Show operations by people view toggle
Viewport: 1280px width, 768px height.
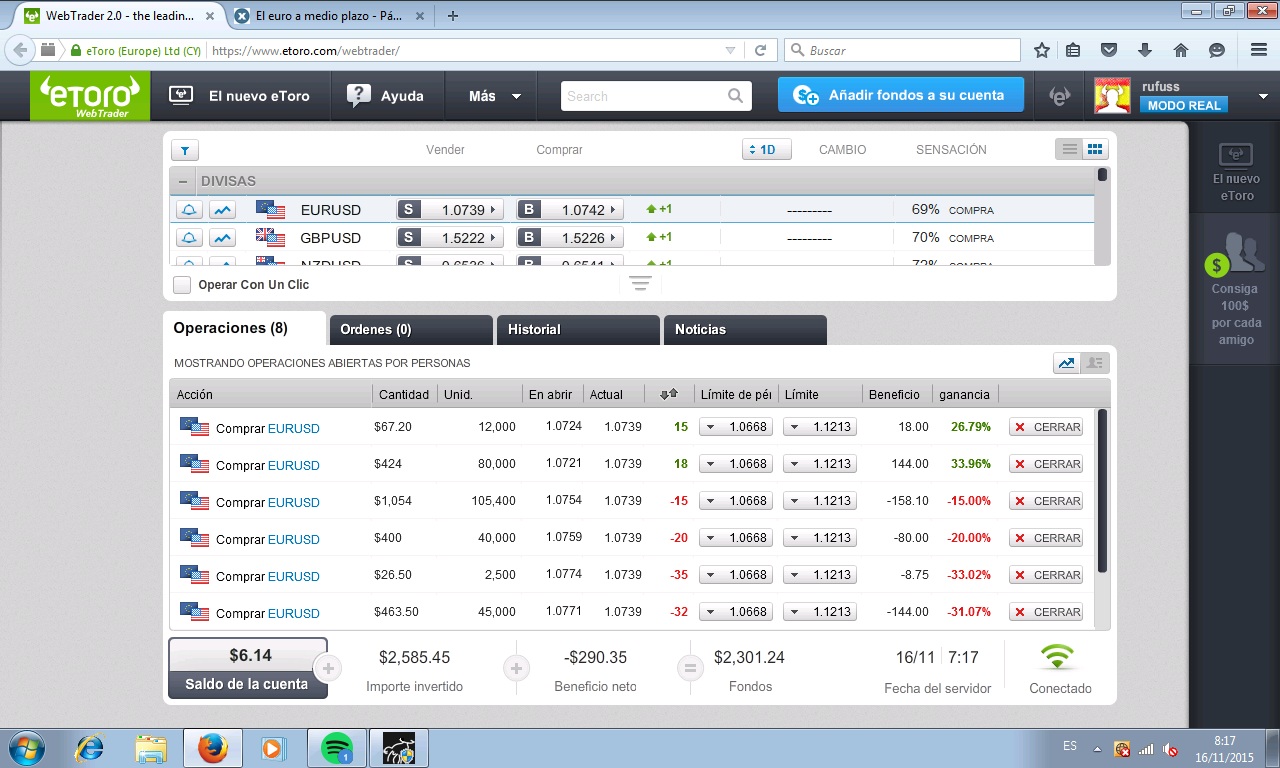coord(1095,363)
